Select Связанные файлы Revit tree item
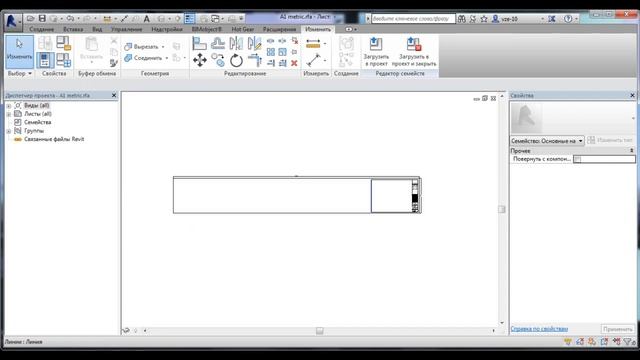Viewport: 640px width, 360px height. pos(54,139)
